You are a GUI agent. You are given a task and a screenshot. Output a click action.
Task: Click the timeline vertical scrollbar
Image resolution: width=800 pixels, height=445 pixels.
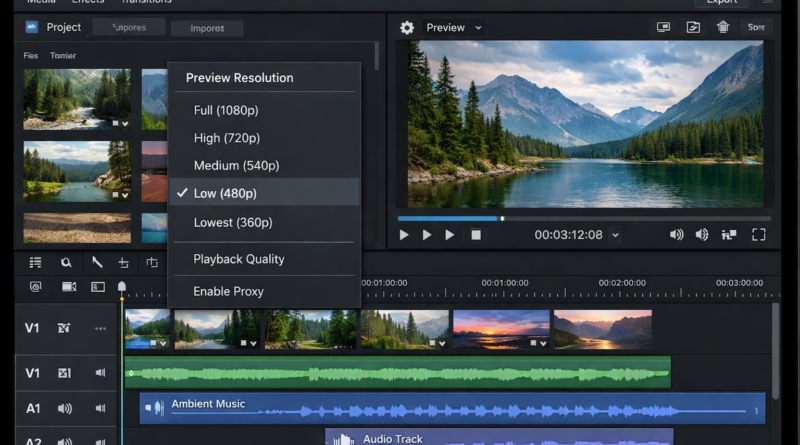coord(775,351)
